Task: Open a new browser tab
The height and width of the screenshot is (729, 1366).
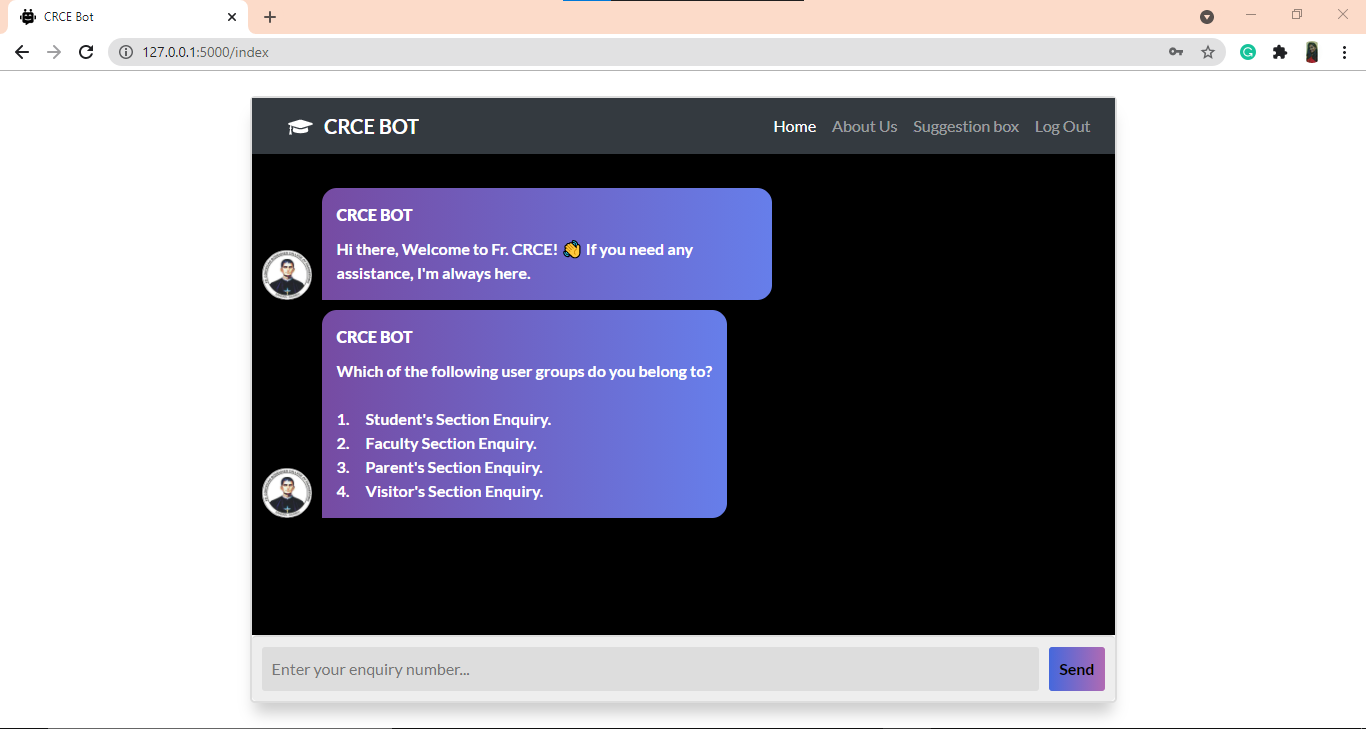Action: click(269, 16)
